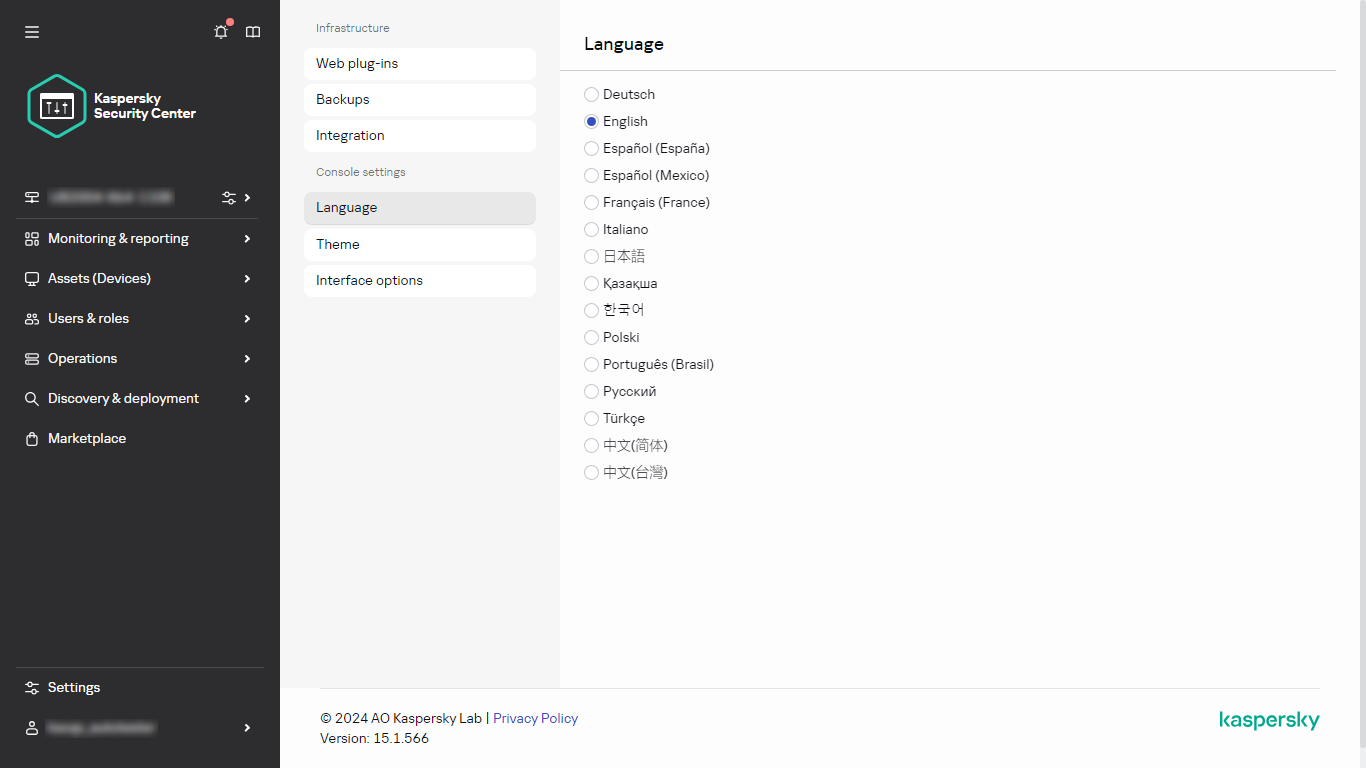The image size is (1366, 768).
Task: Select the Türkçe radio control
Action: pos(591,418)
